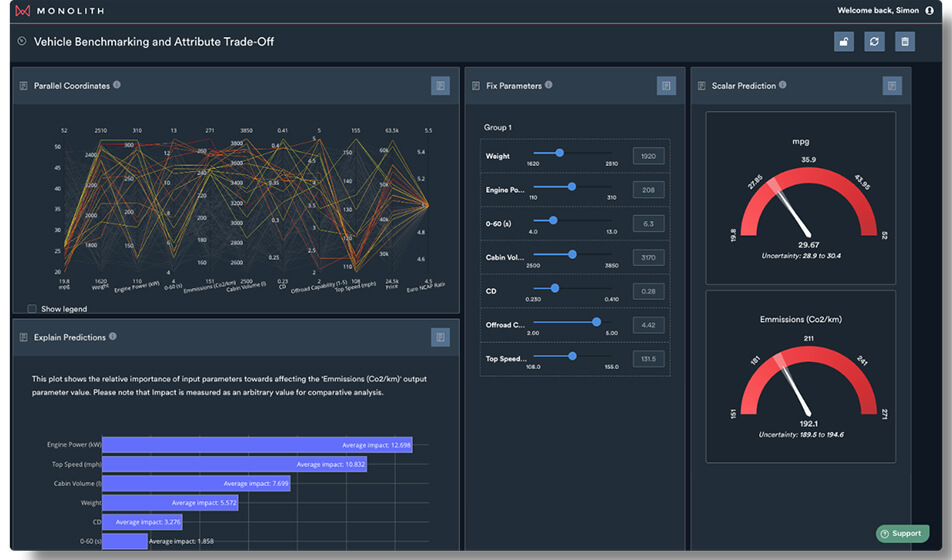Open Fix Parameters panel notes button

666,86
